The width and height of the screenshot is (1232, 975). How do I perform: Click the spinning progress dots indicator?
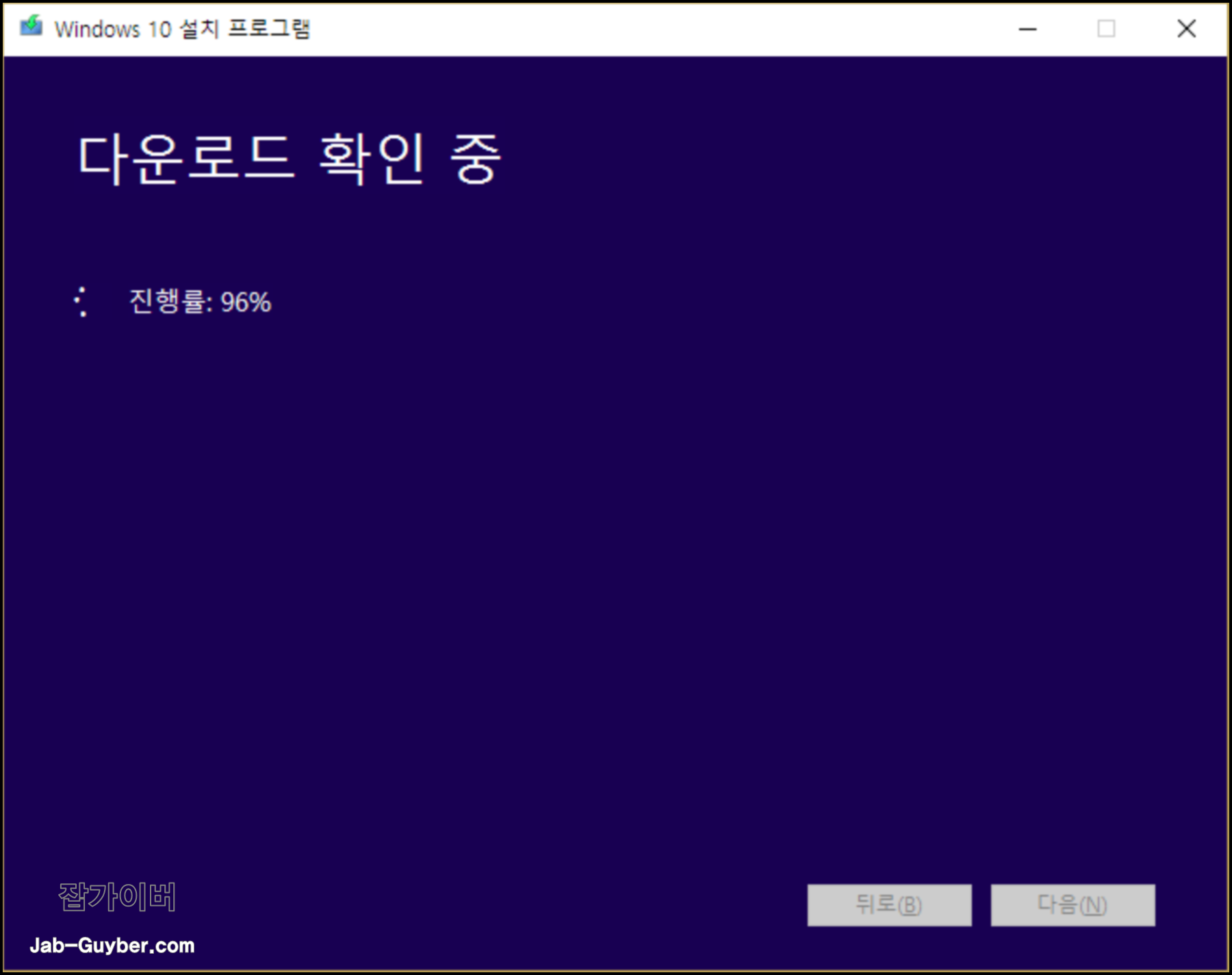pyautogui.click(x=81, y=302)
